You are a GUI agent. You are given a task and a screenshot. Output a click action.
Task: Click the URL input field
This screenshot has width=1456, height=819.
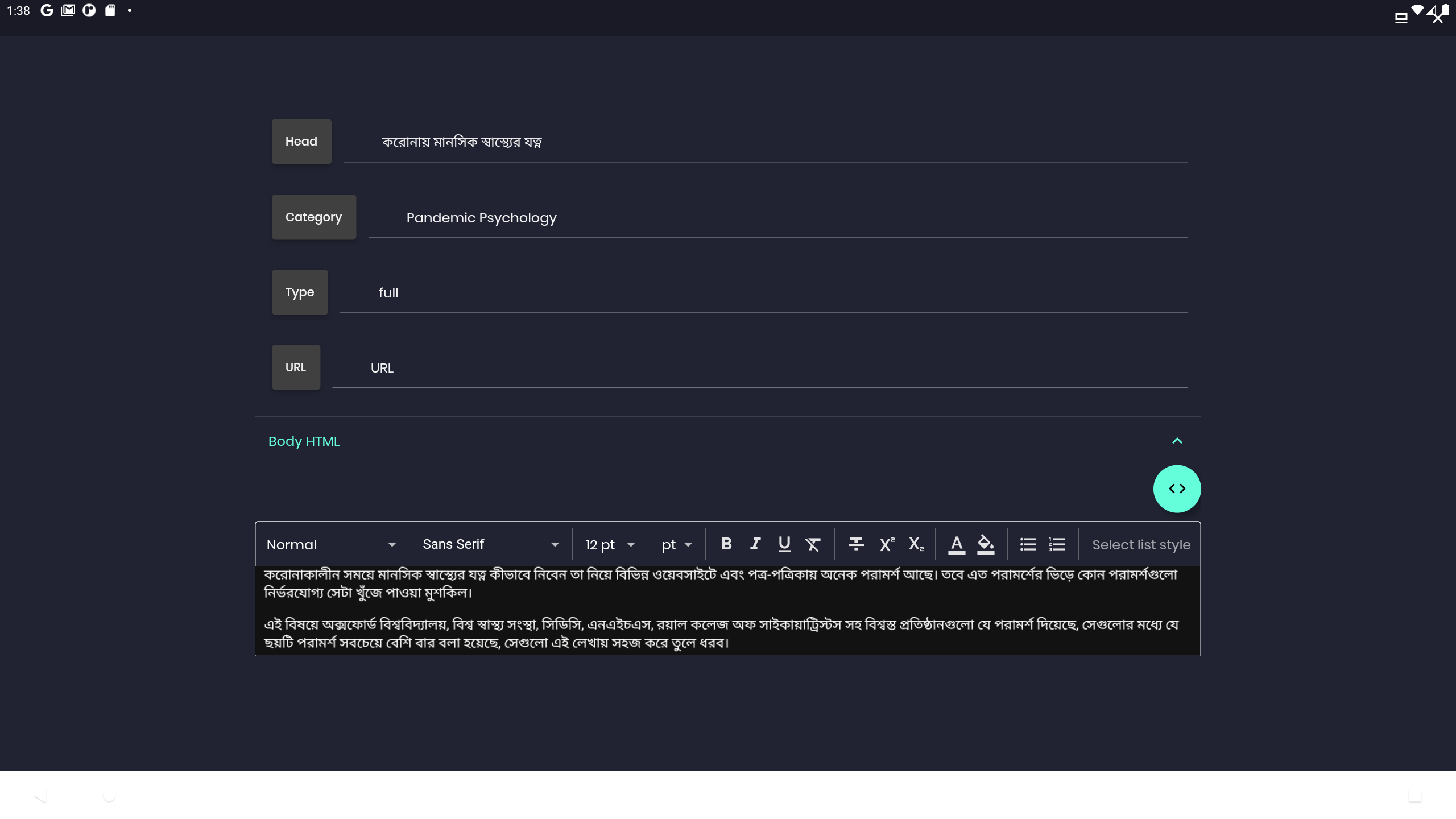click(x=759, y=367)
